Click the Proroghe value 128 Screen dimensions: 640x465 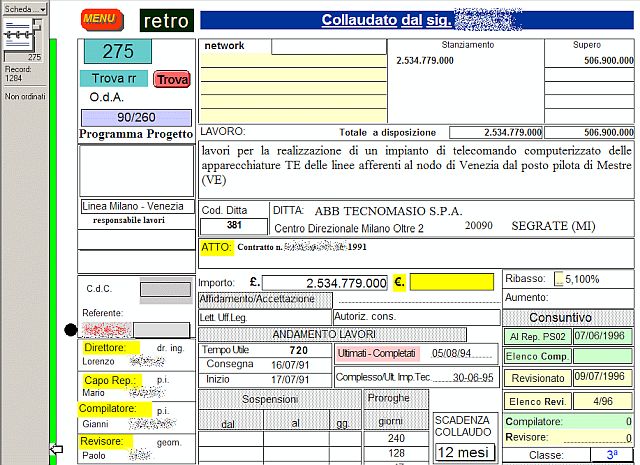(396, 453)
